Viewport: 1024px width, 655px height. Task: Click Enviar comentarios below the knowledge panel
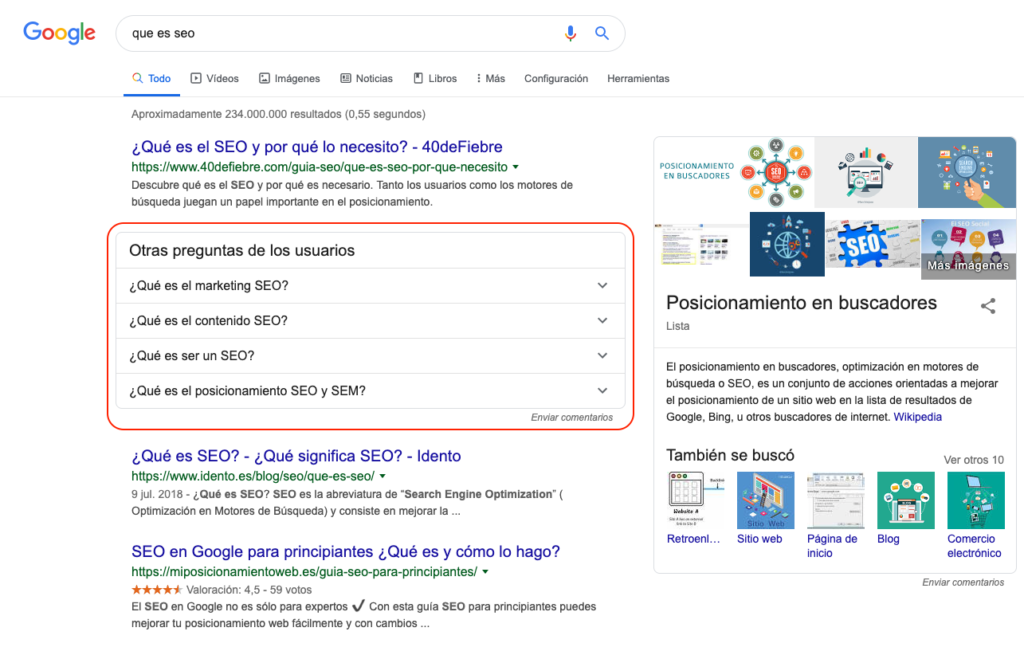(x=963, y=583)
